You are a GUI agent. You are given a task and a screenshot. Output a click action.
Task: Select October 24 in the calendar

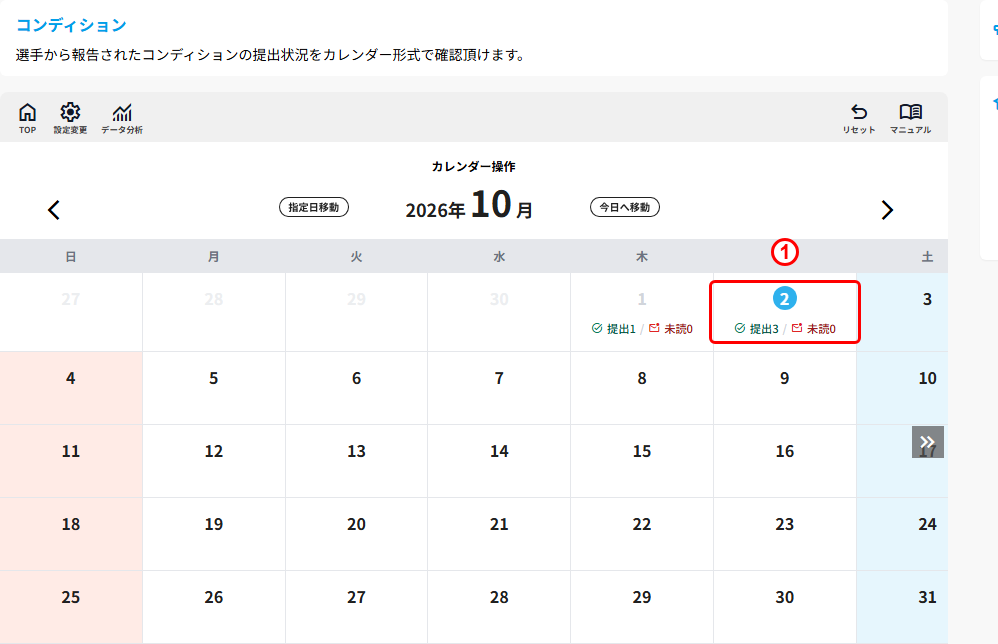pos(927,524)
